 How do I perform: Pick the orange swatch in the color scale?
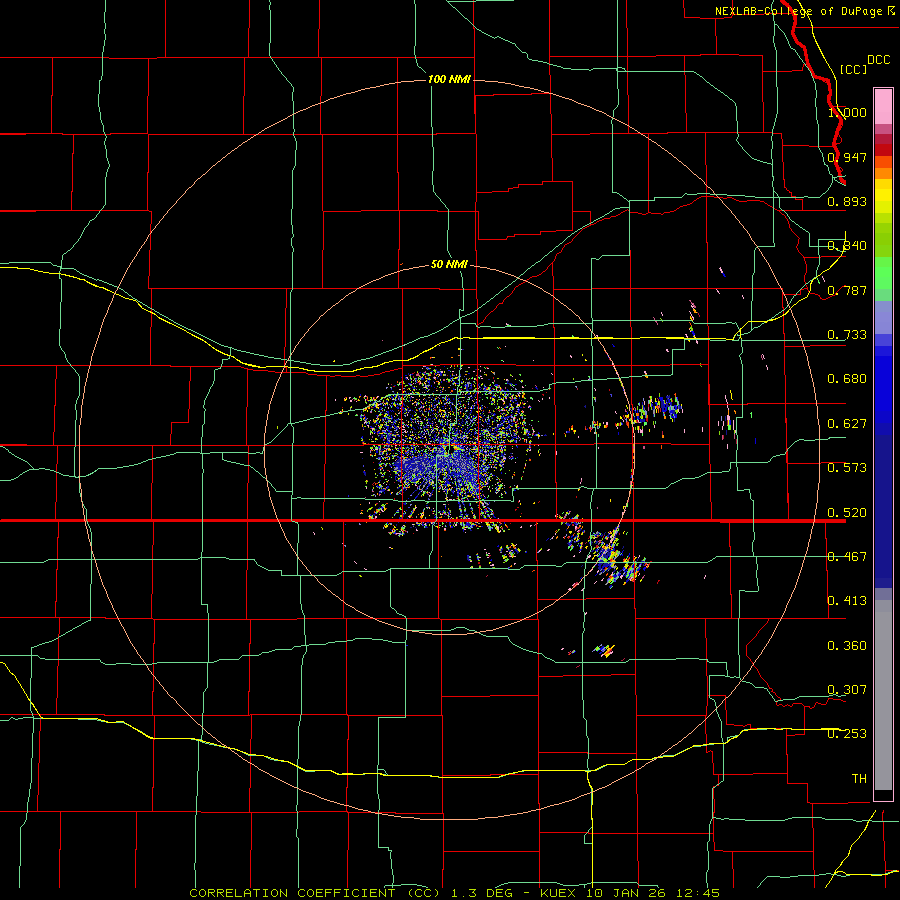pyautogui.click(x=883, y=173)
